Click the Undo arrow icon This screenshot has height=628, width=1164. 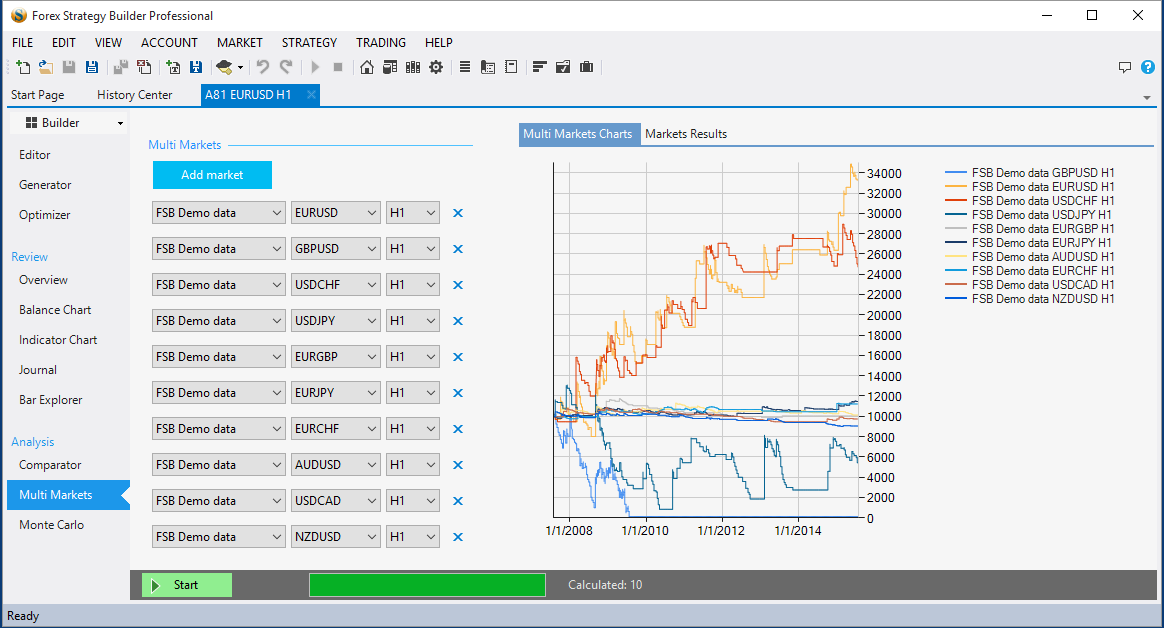click(x=263, y=67)
